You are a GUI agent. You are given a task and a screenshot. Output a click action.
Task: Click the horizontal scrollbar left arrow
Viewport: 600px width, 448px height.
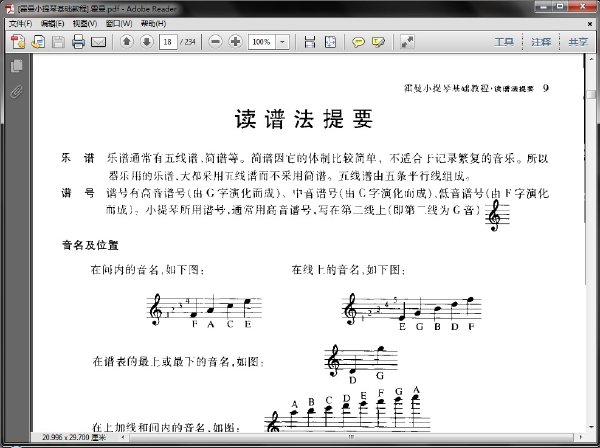[122, 437]
